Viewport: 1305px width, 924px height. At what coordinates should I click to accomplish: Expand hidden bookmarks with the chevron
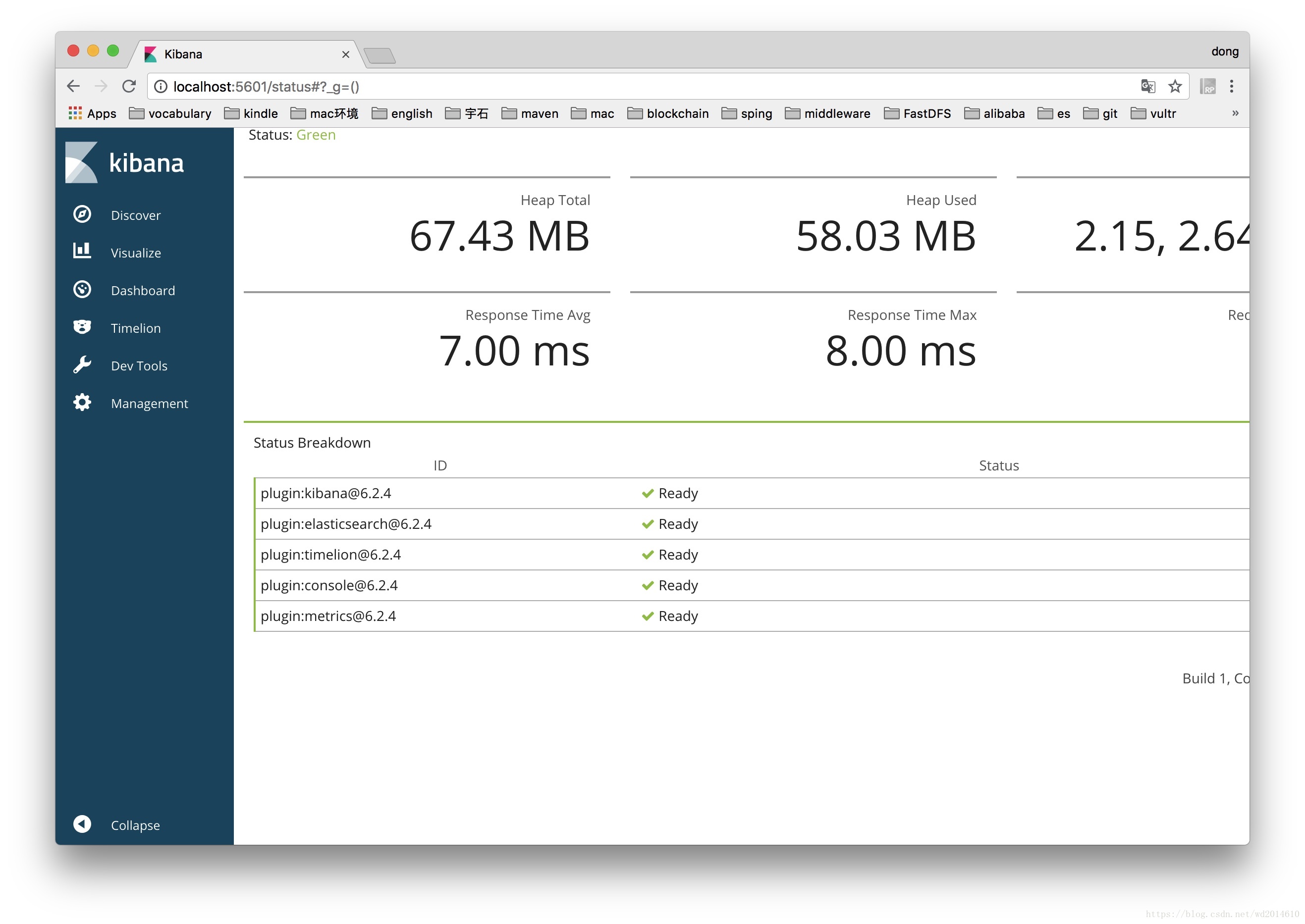[1235, 113]
